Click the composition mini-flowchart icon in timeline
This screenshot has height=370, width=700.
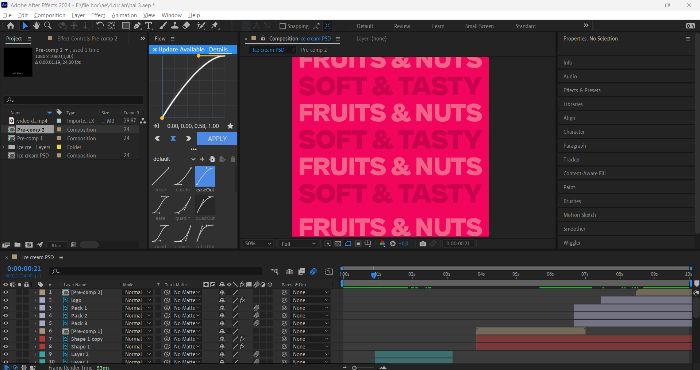tap(274, 271)
